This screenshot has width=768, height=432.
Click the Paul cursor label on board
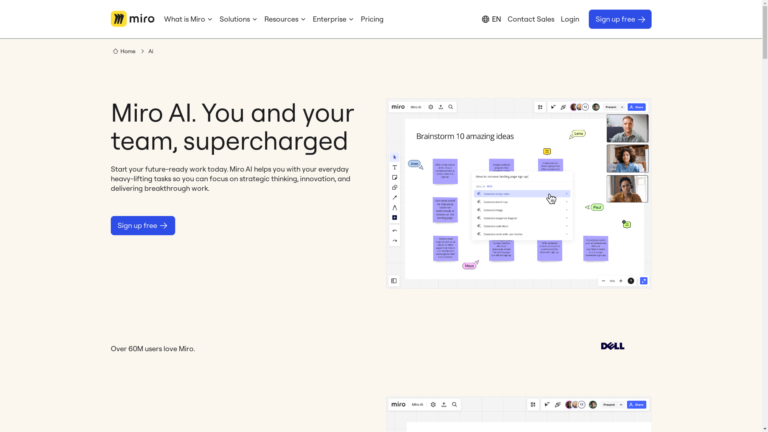click(x=597, y=207)
